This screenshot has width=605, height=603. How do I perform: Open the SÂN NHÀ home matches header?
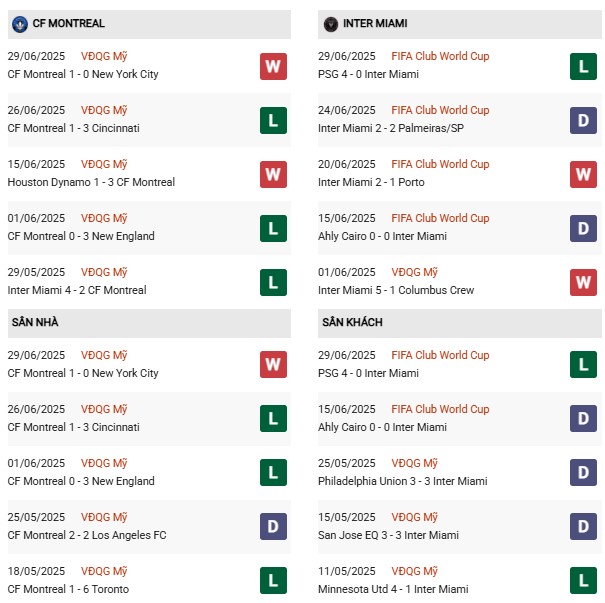click(34, 322)
